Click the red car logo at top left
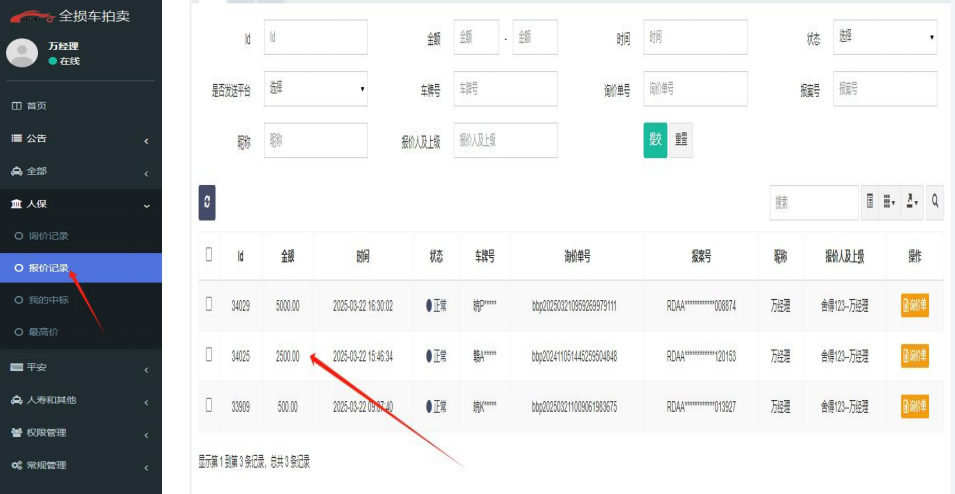 31,16
